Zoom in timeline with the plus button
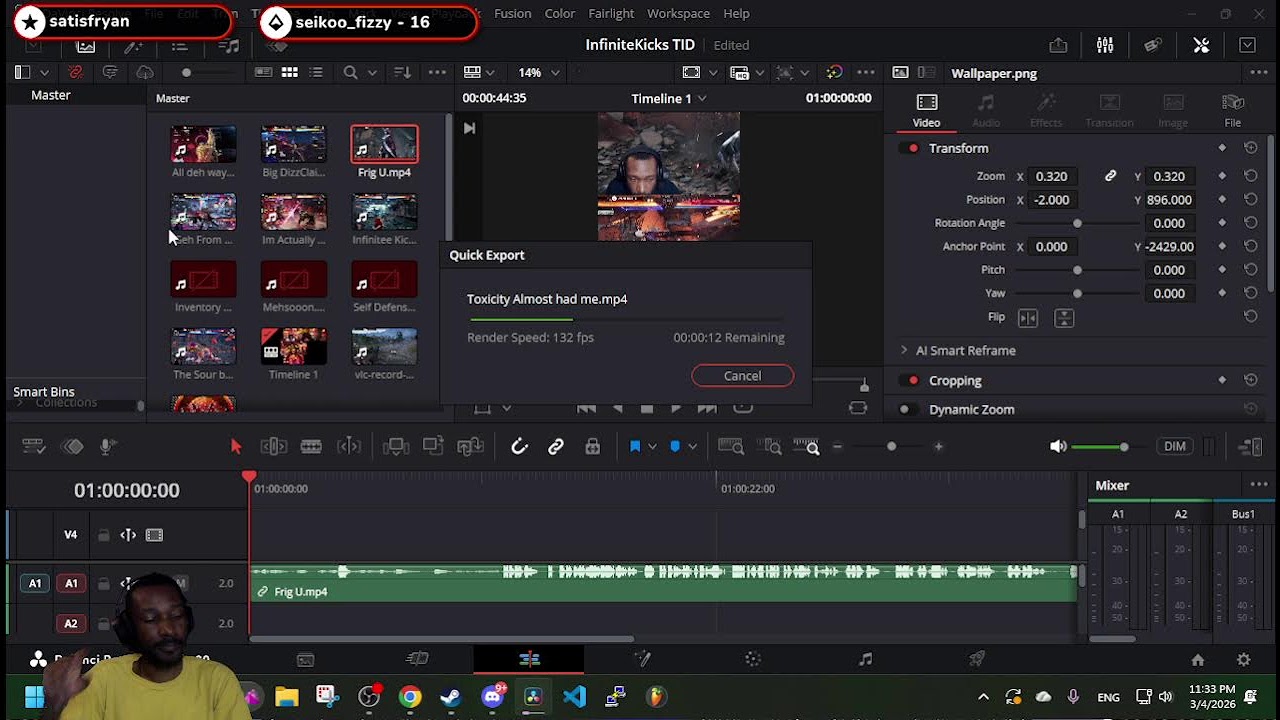Image resolution: width=1280 pixels, height=720 pixels. [938, 447]
